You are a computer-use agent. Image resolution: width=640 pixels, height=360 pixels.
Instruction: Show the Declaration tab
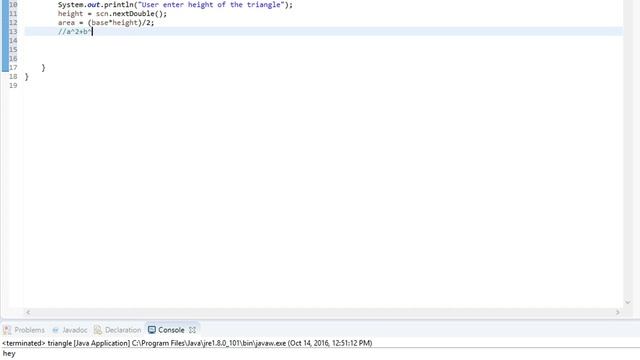point(118,330)
